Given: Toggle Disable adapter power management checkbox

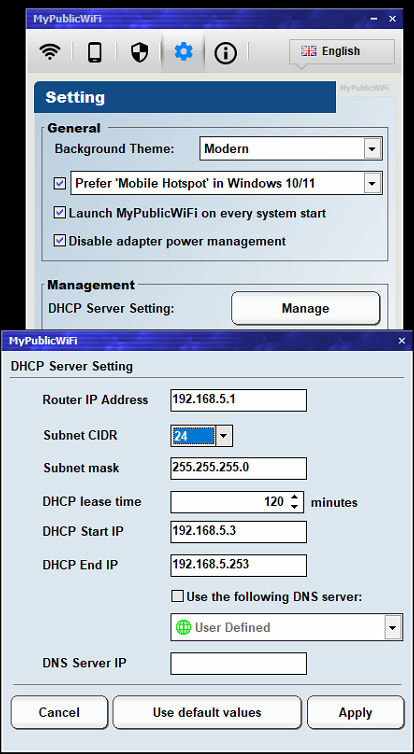Looking at the screenshot, I should tap(60, 241).
